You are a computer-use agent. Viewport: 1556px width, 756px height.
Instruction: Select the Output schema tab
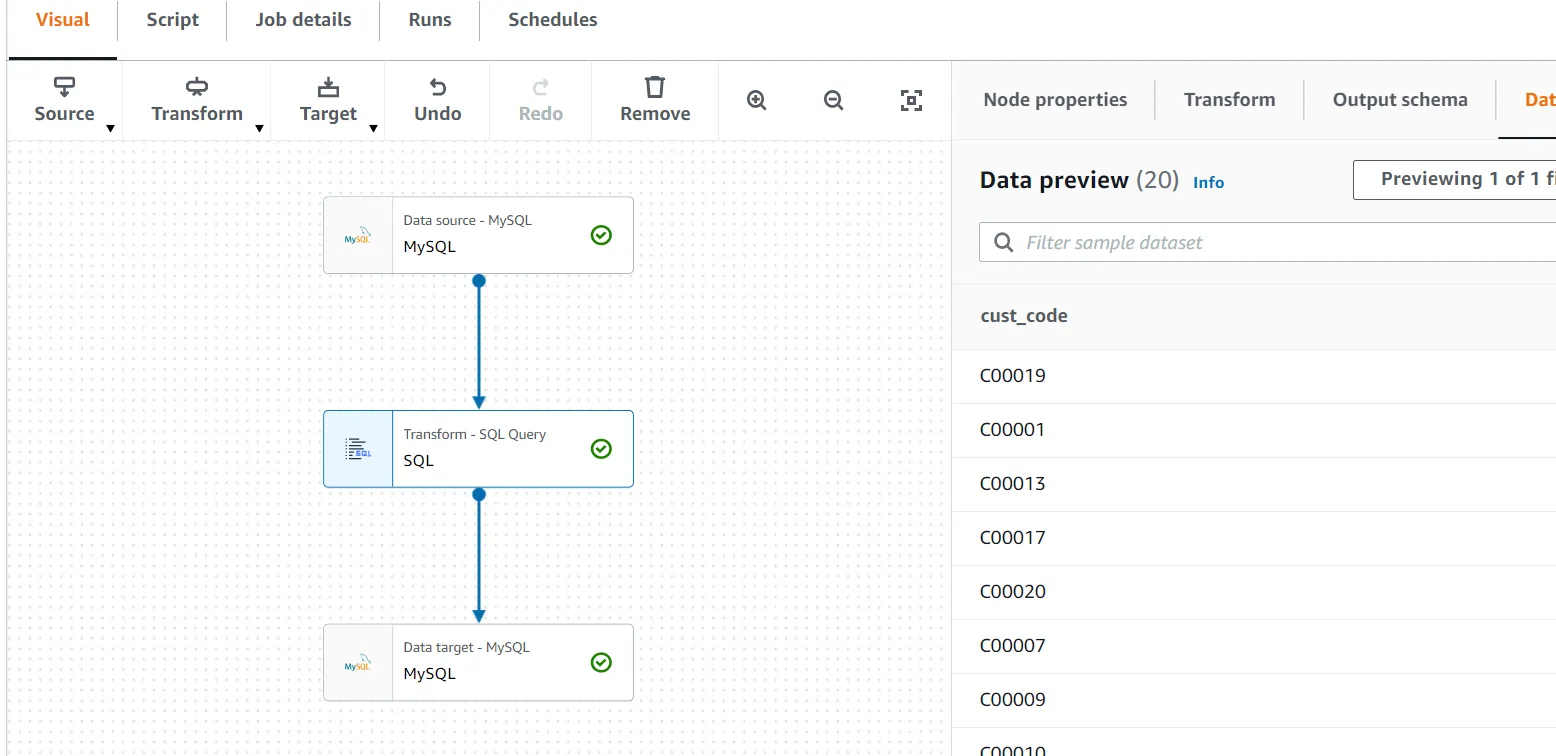click(x=1399, y=100)
